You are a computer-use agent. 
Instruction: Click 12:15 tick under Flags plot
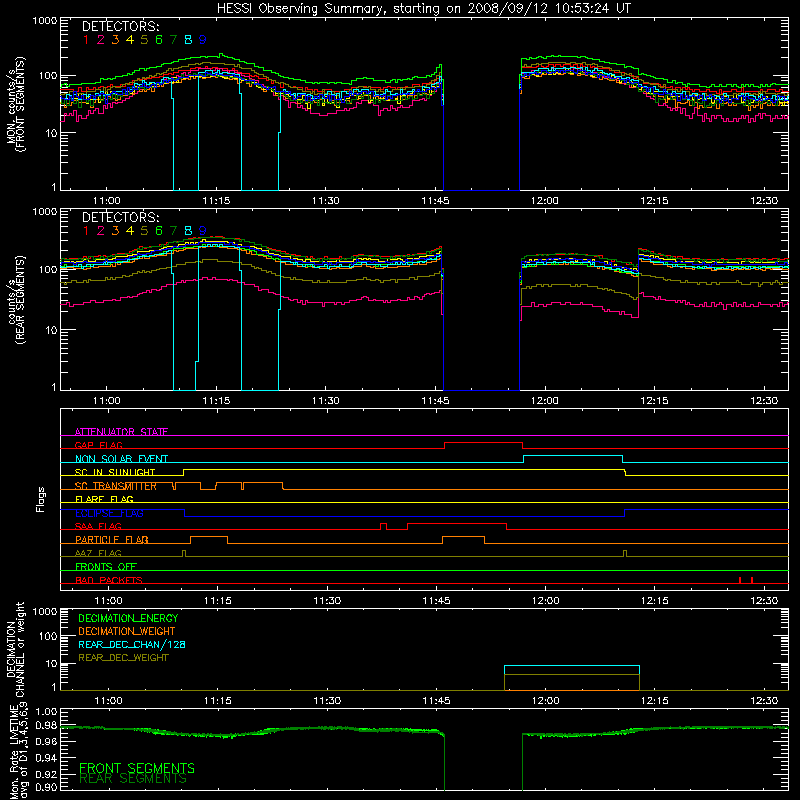[655, 601]
